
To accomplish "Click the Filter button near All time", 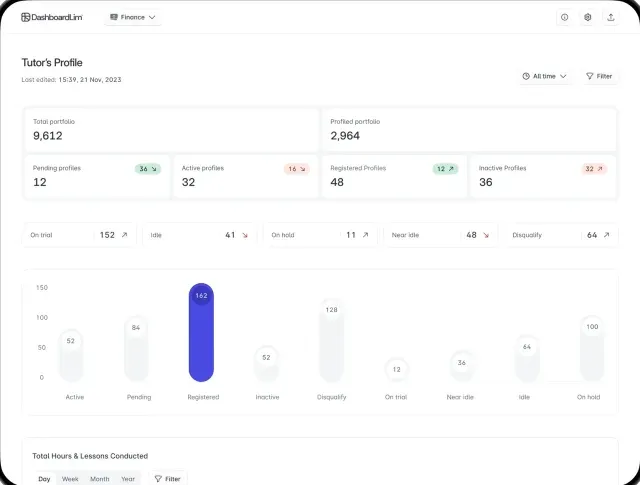I will [x=599, y=76].
